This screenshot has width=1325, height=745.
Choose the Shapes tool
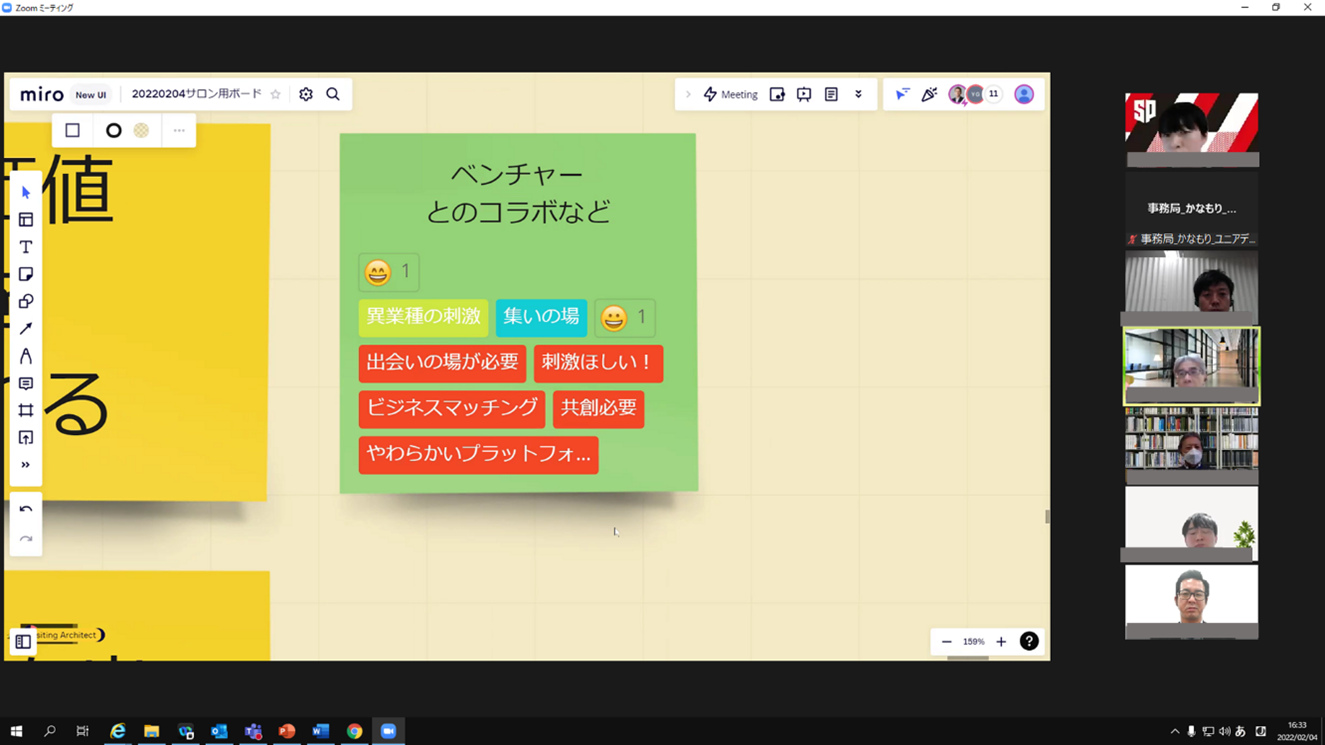pyautogui.click(x=26, y=302)
